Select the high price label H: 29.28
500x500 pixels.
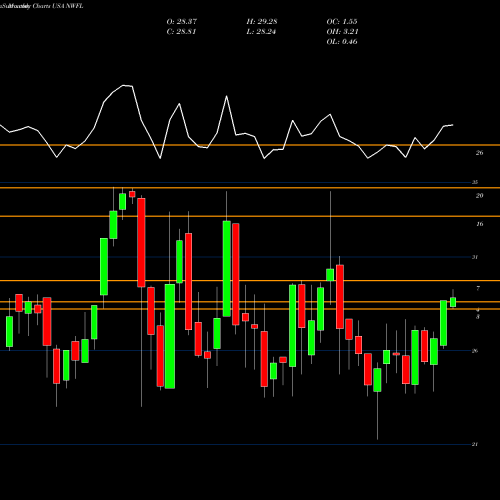pyautogui.click(x=262, y=22)
